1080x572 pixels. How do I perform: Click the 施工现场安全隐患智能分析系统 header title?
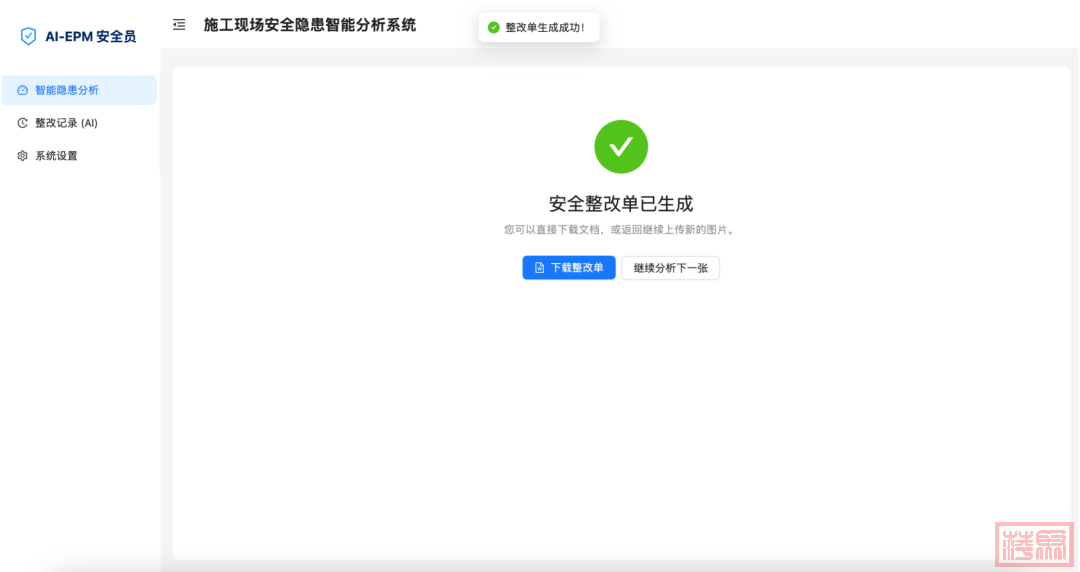pyautogui.click(x=310, y=25)
